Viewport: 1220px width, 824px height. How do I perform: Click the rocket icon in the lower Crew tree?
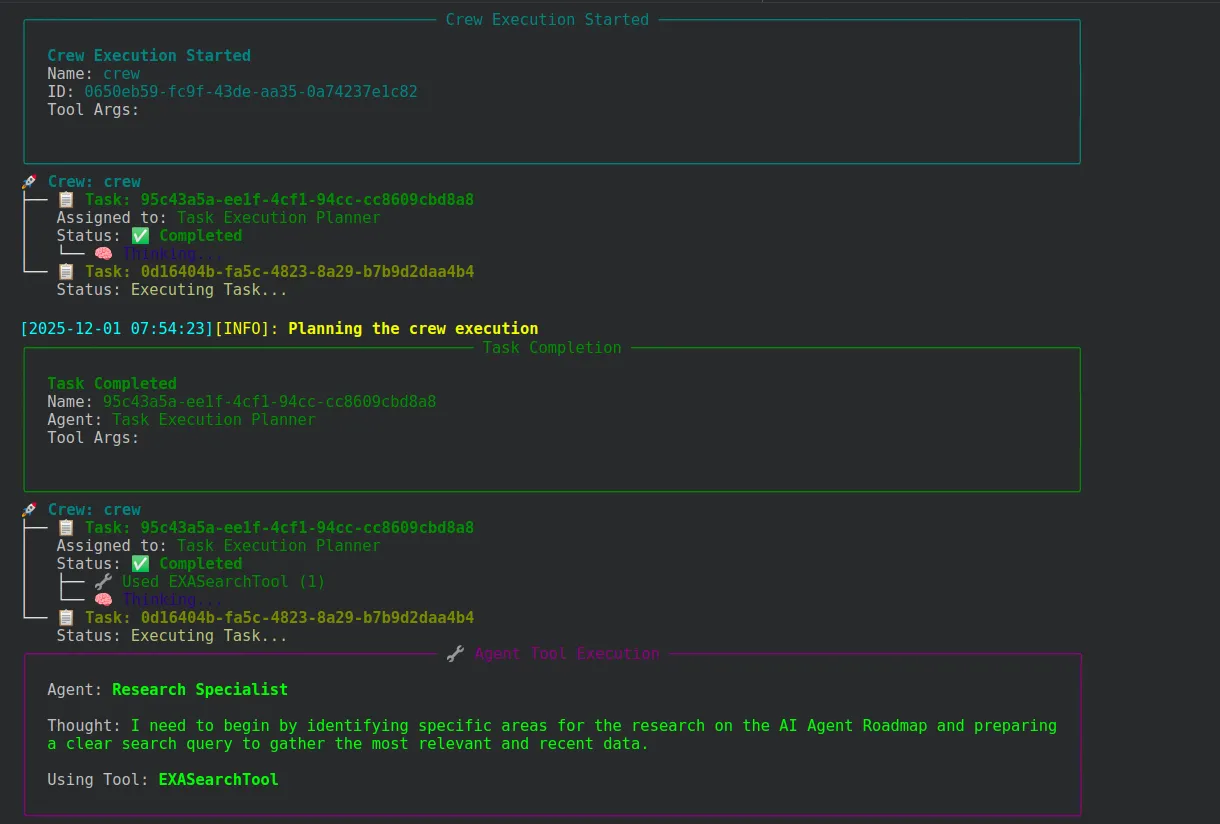pyautogui.click(x=30, y=510)
